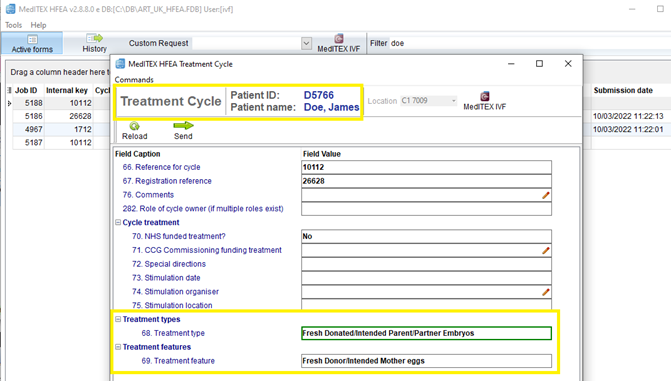Image resolution: width=671 pixels, height=381 pixels.
Task: Open the Tools menu
Action: [x=13, y=25]
